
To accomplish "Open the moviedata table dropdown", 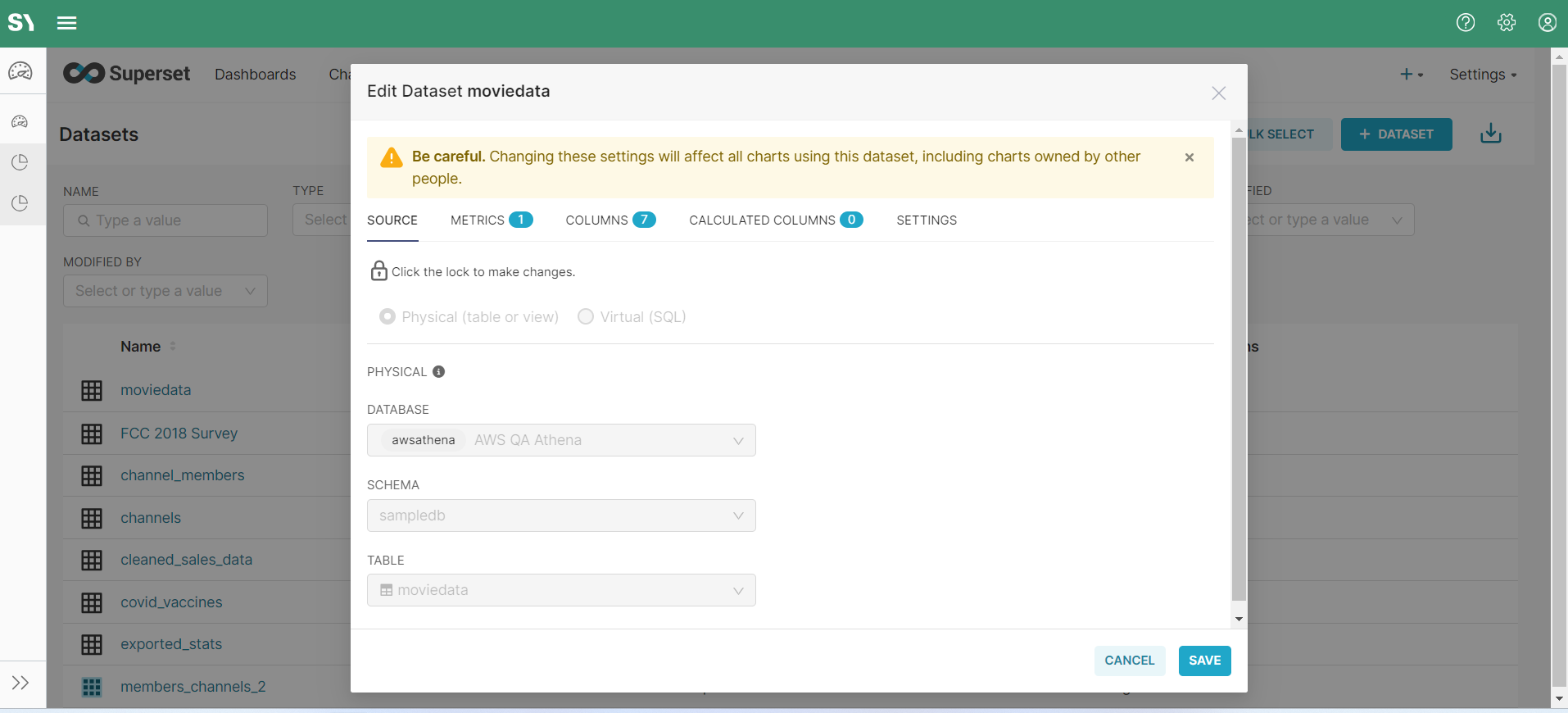I will coord(561,590).
